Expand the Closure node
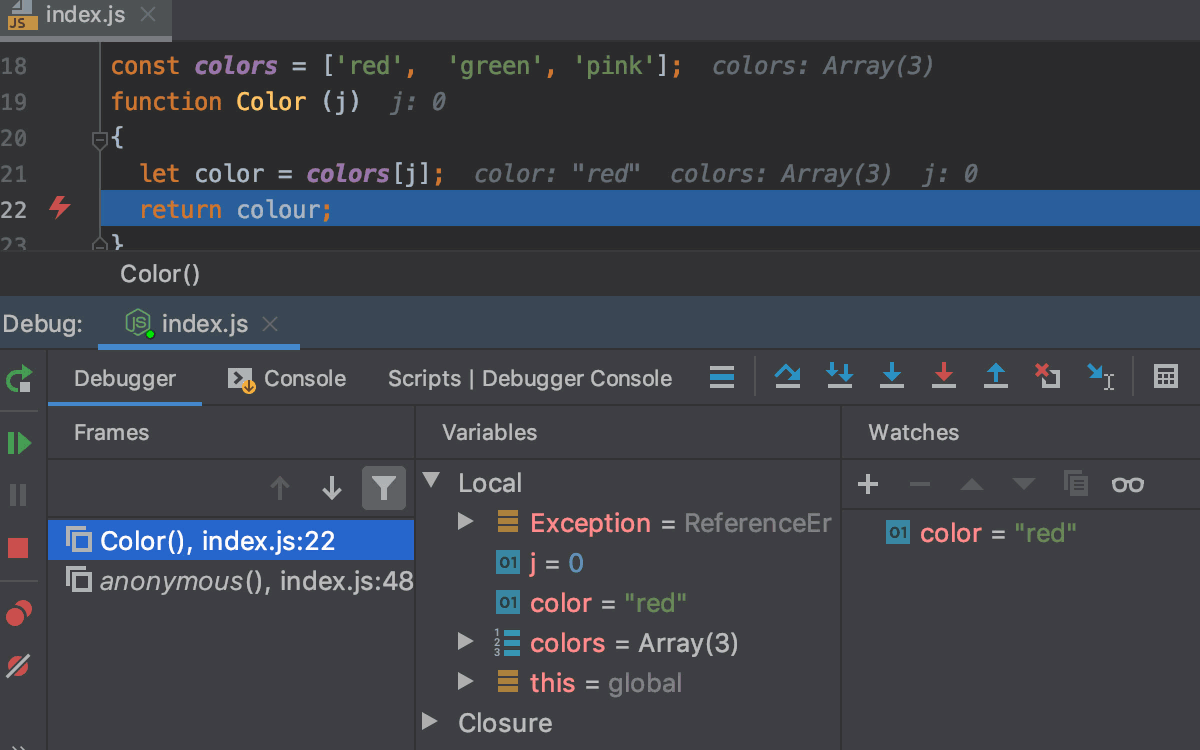Image resolution: width=1200 pixels, height=750 pixels. (x=430, y=722)
